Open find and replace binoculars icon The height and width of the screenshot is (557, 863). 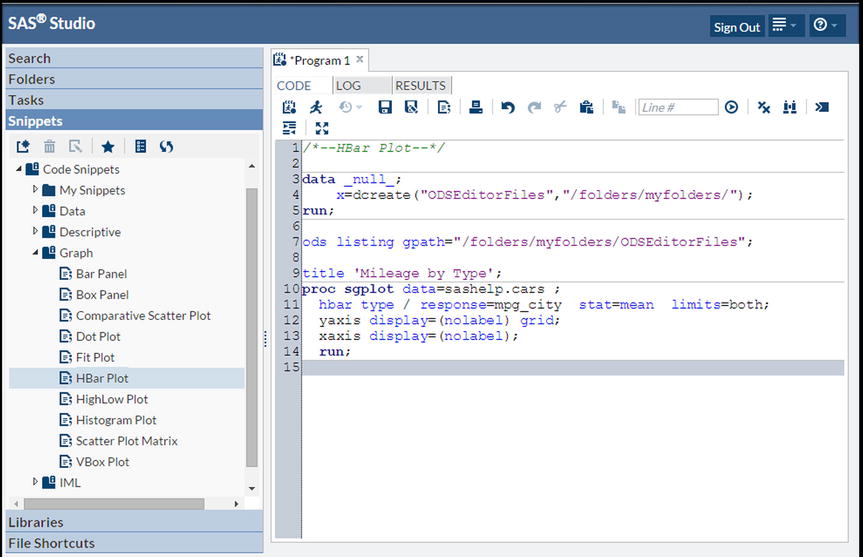tap(790, 107)
